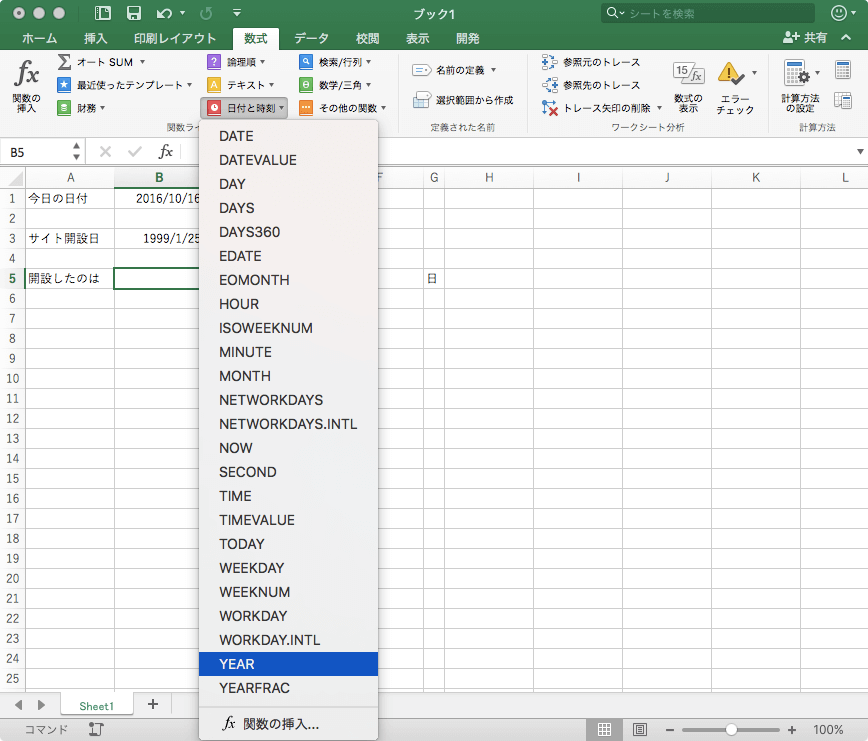Click the Undo arrow icon
Image resolution: width=868 pixels, height=741 pixels.
[164, 13]
